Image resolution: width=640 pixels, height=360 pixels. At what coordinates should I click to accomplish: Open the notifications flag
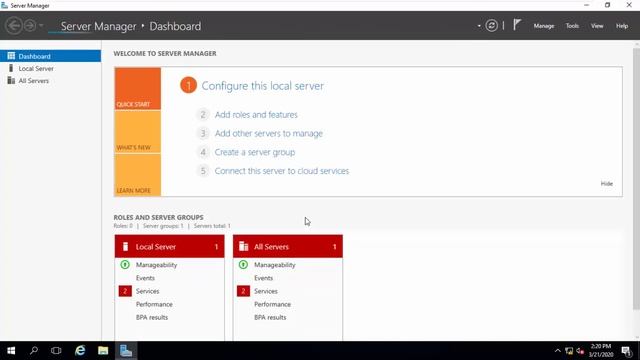click(x=517, y=25)
